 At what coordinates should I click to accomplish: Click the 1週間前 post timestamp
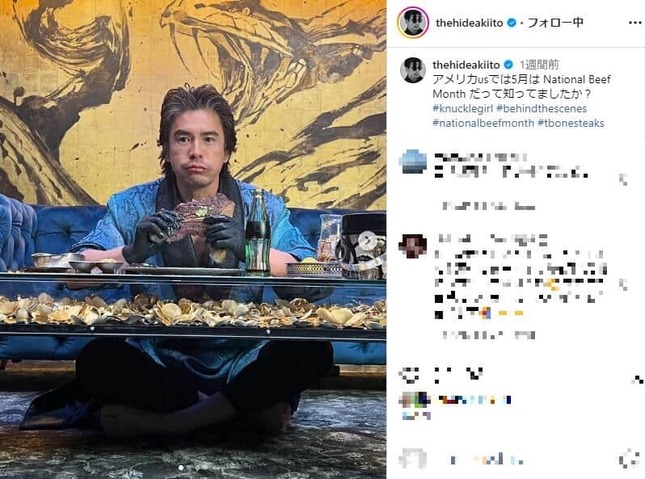click(539, 65)
